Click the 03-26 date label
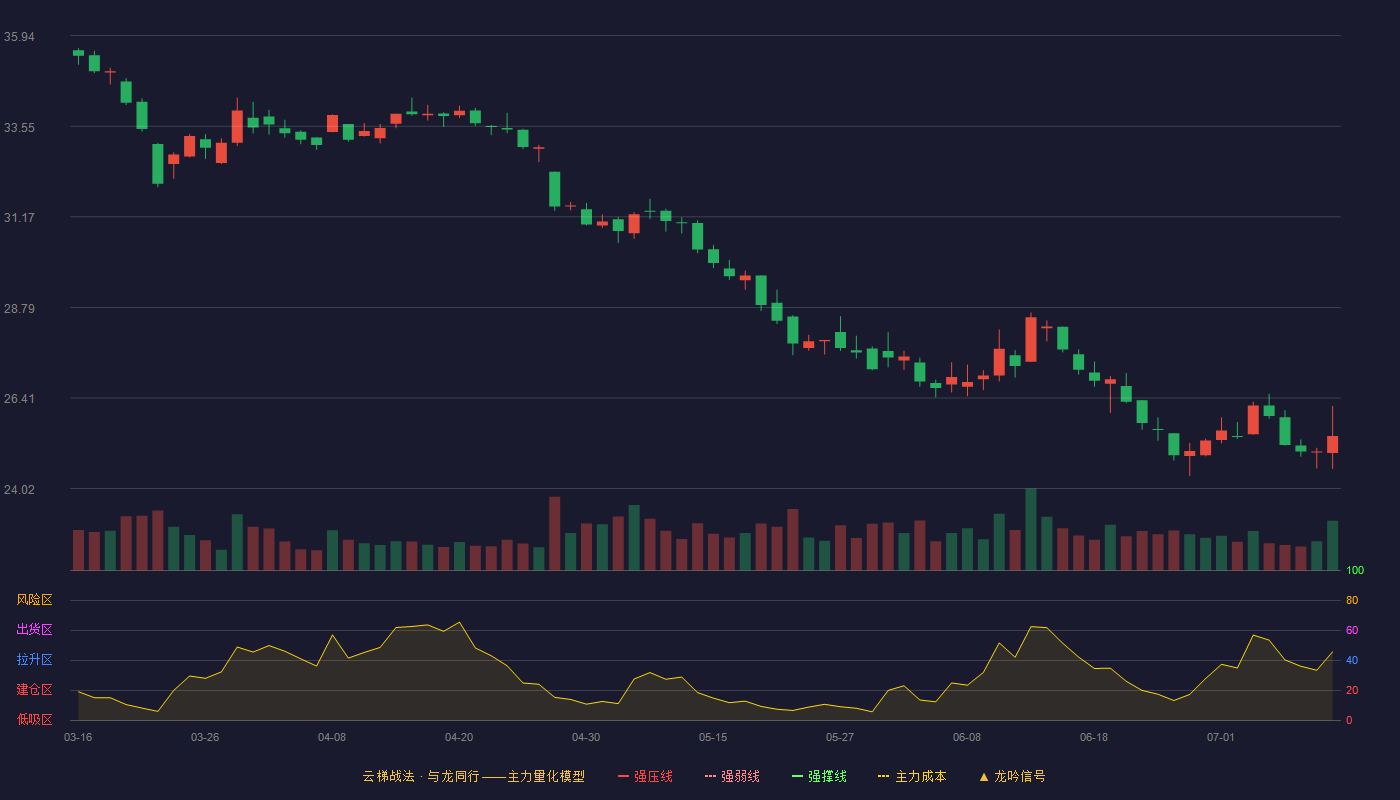The image size is (1400, 800). (x=205, y=737)
